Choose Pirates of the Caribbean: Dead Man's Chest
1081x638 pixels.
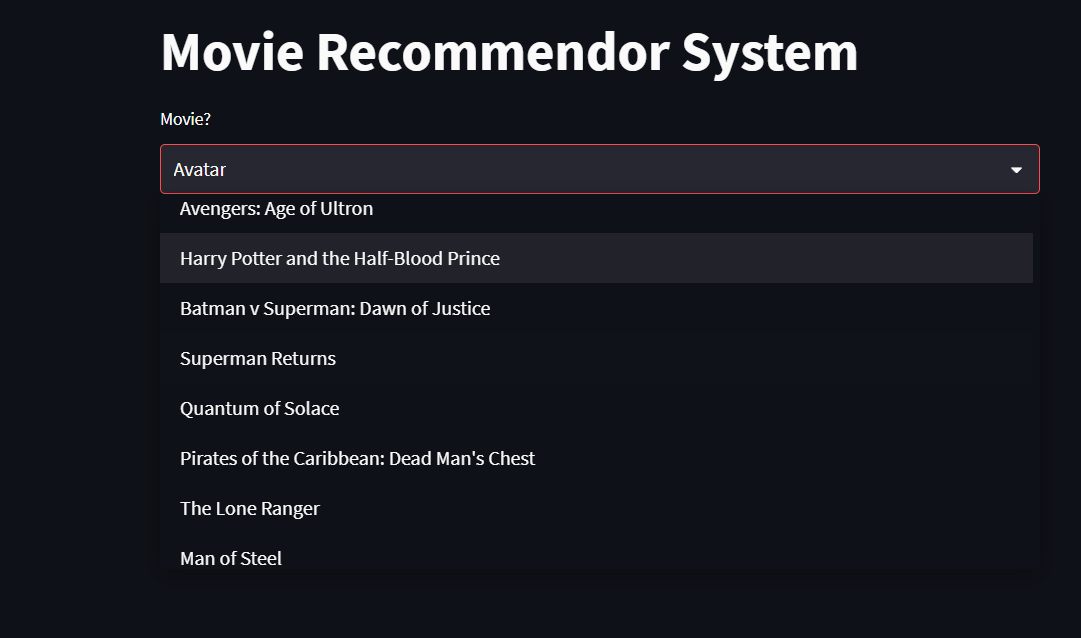(x=357, y=458)
